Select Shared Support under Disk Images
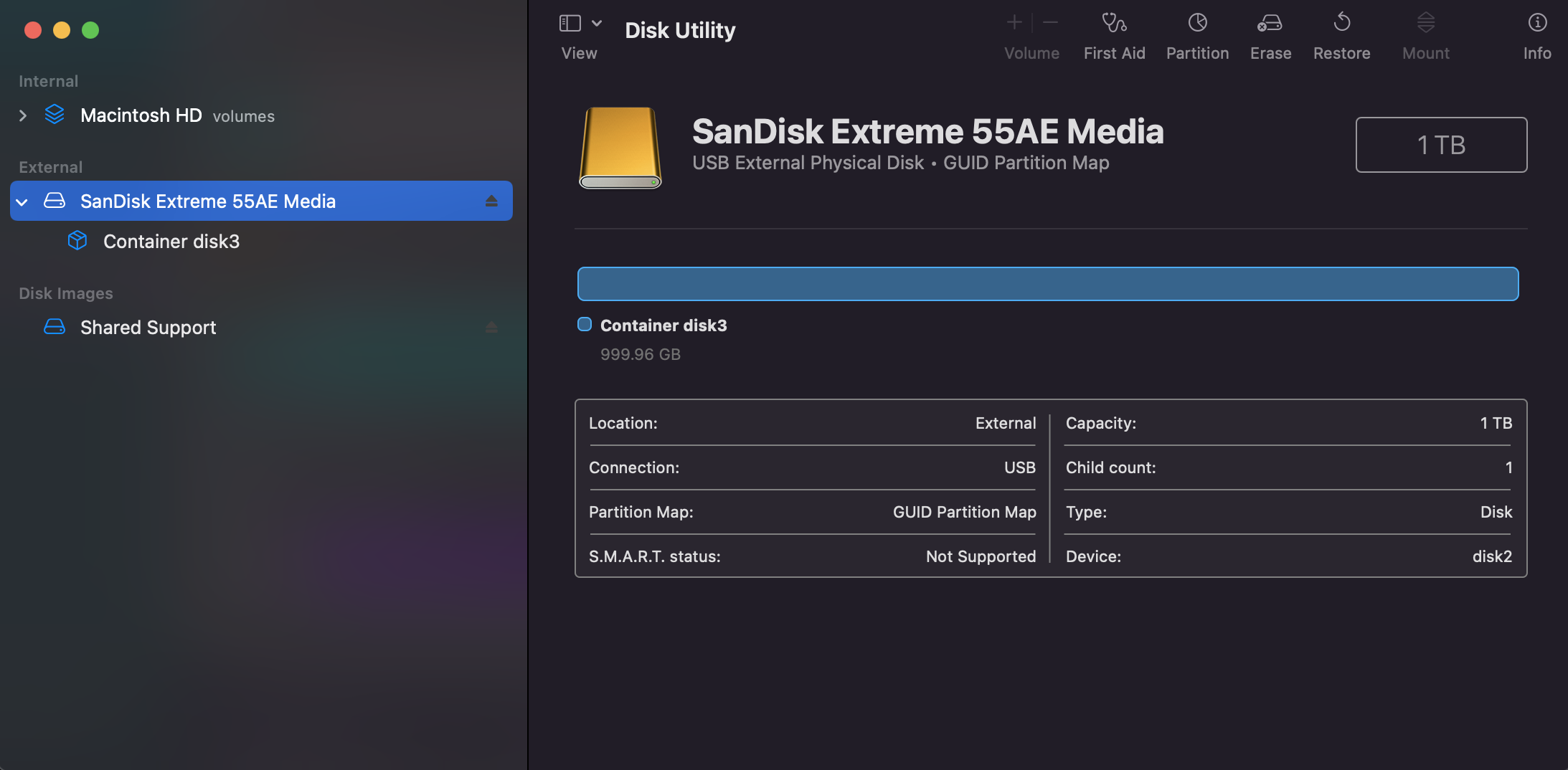The width and height of the screenshot is (1568, 770). pos(148,327)
